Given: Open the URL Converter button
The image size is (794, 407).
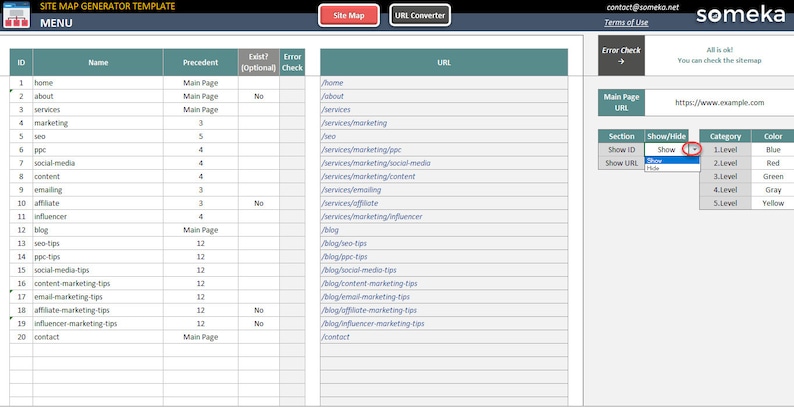Looking at the screenshot, I should [420, 15].
